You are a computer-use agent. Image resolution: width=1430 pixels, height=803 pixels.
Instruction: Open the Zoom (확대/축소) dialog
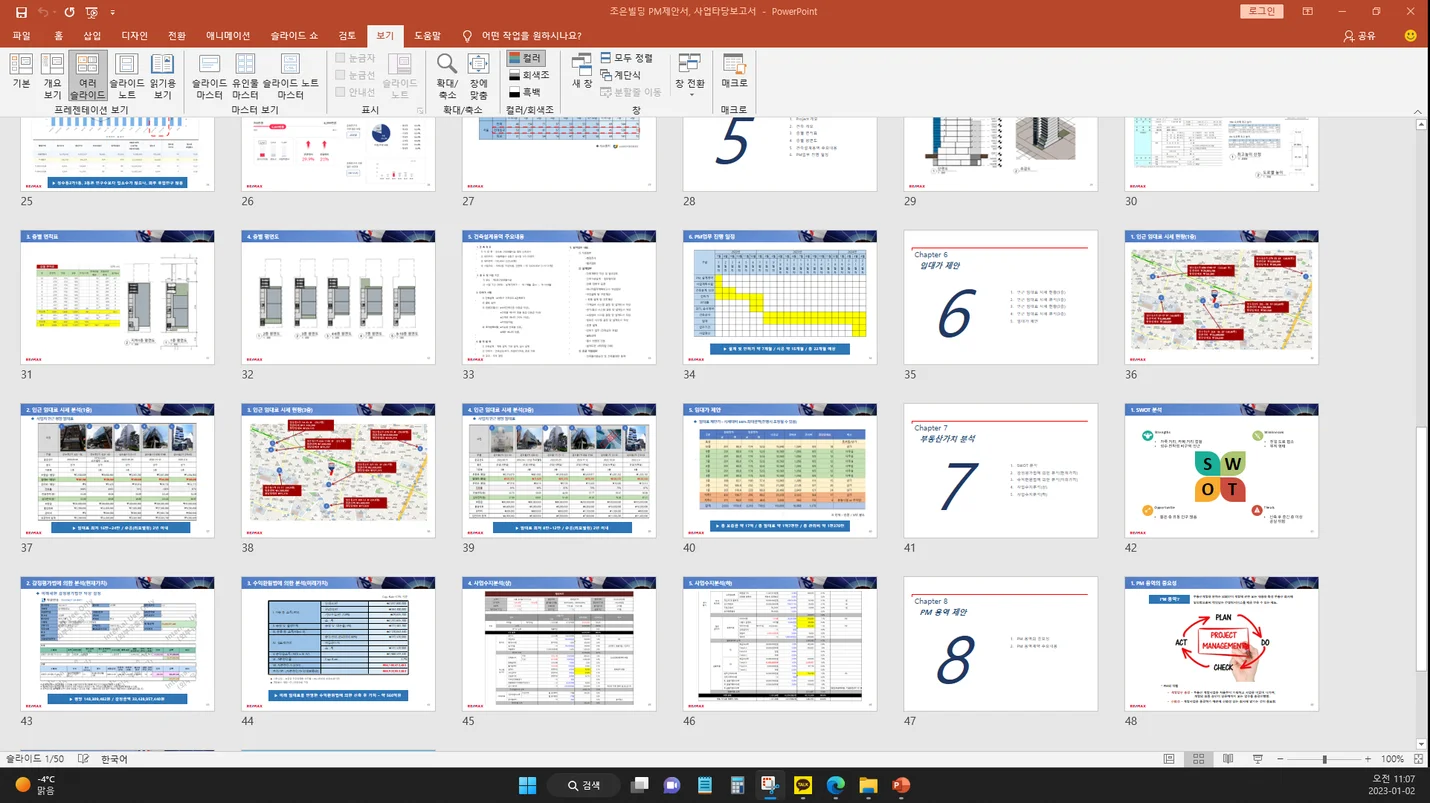[447, 76]
